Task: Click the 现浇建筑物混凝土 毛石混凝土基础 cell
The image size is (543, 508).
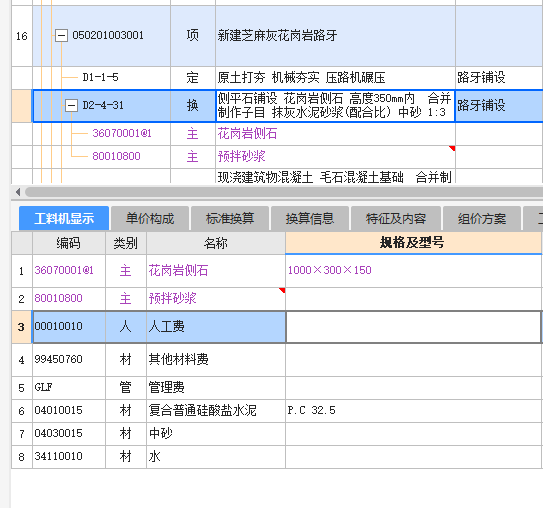Action: click(x=335, y=177)
